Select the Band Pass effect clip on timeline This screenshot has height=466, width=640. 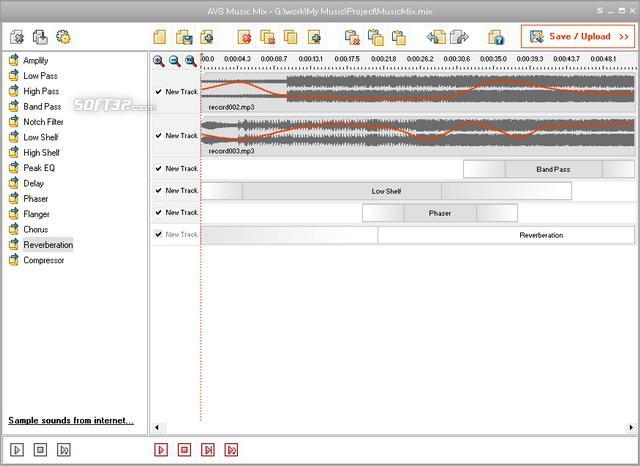click(x=549, y=169)
